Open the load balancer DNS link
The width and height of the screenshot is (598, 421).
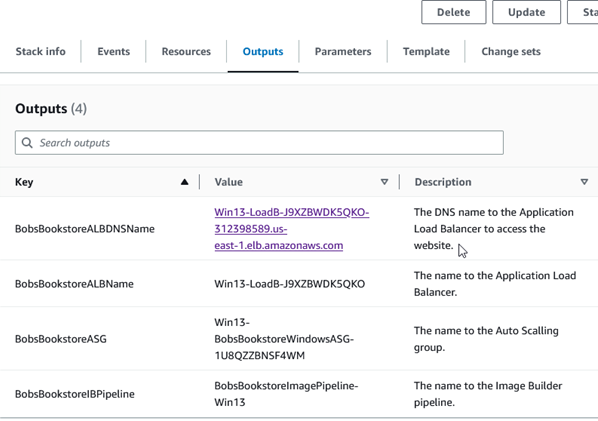(x=291, y=229)
